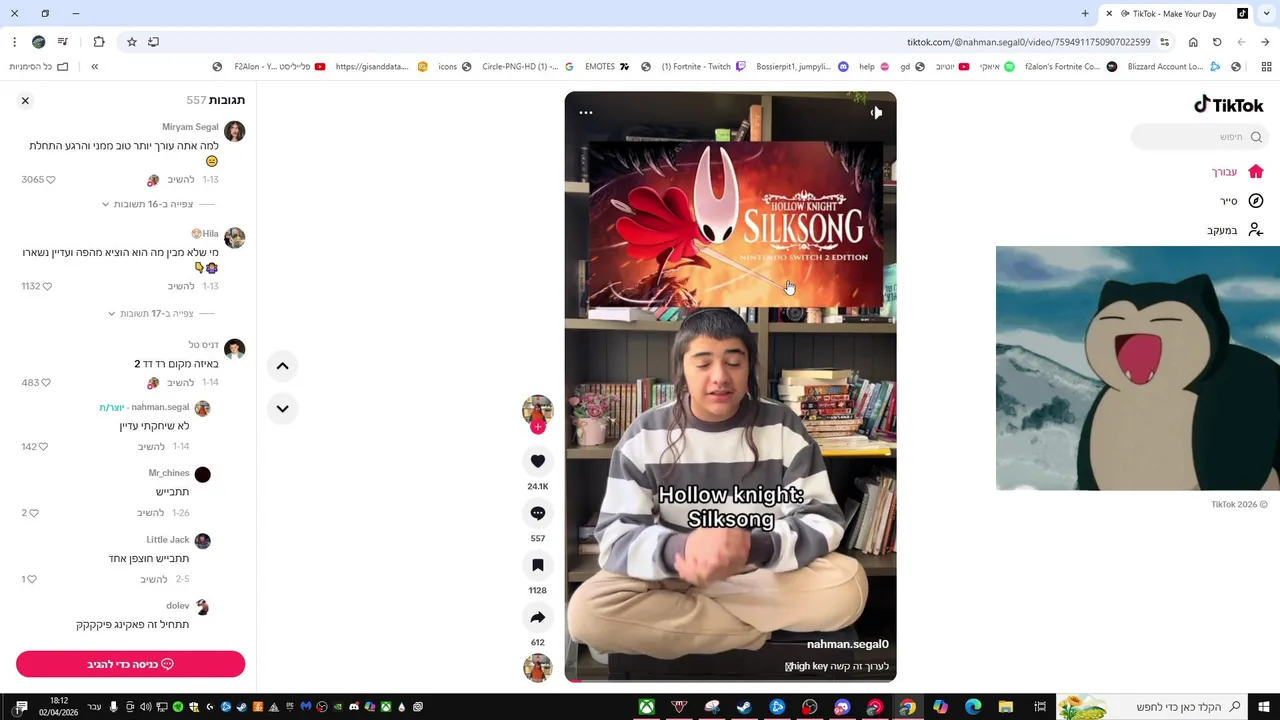Follow the creator with the red plus
The height and width of the screenshot is (720, 1280).
click(538, 427)
